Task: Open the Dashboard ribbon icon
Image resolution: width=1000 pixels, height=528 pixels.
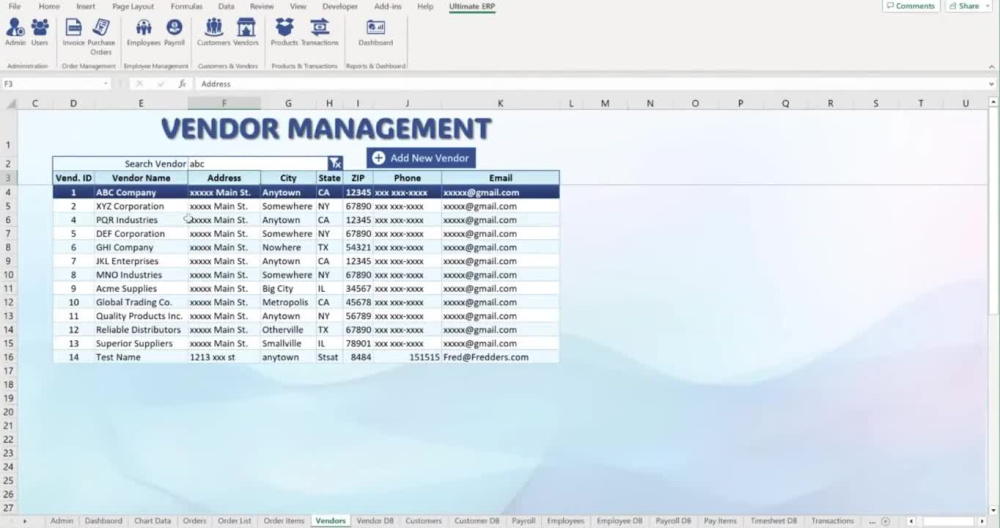Action: [x=376, y=32]
